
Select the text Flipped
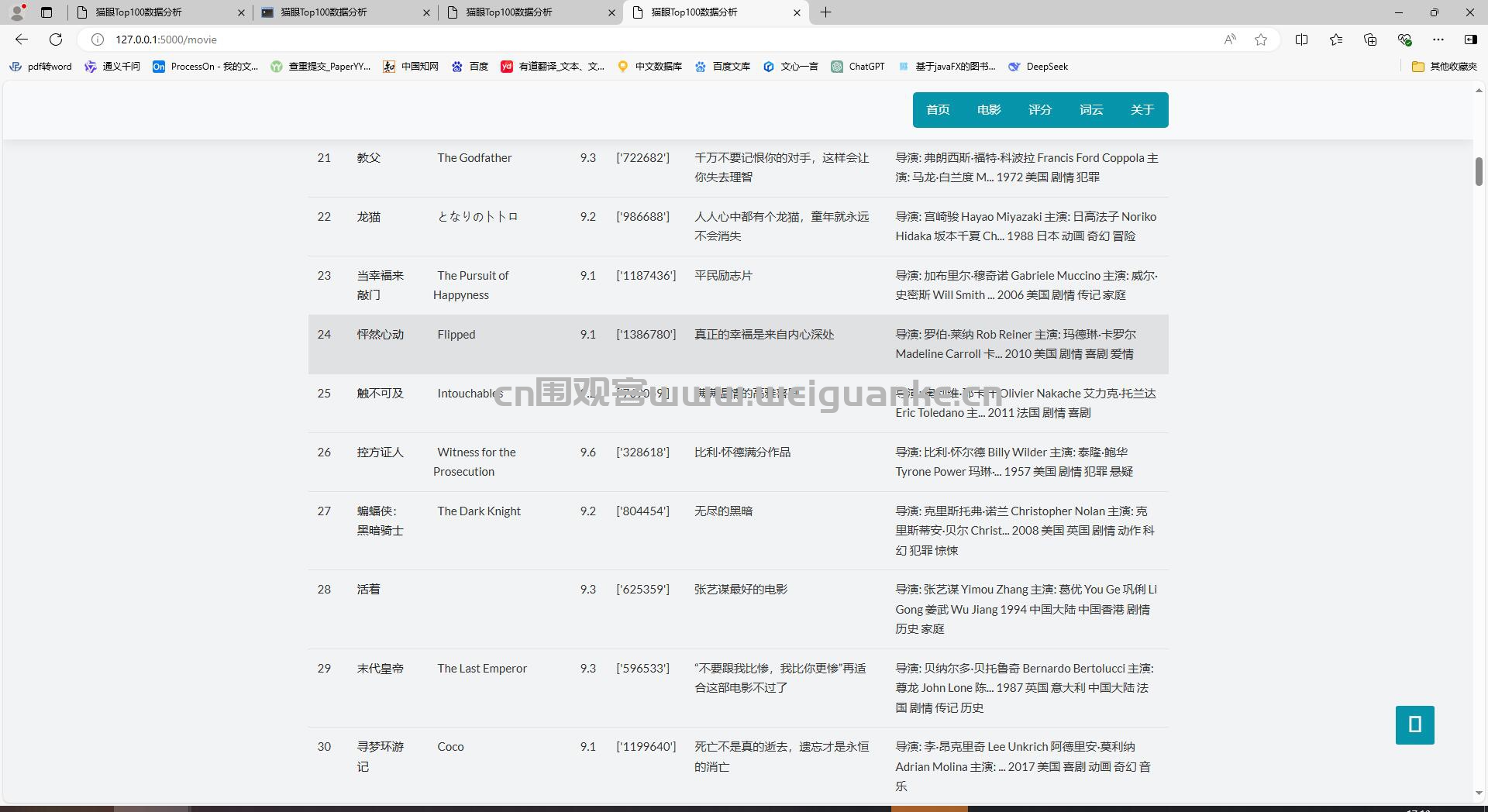pos(456,335)
